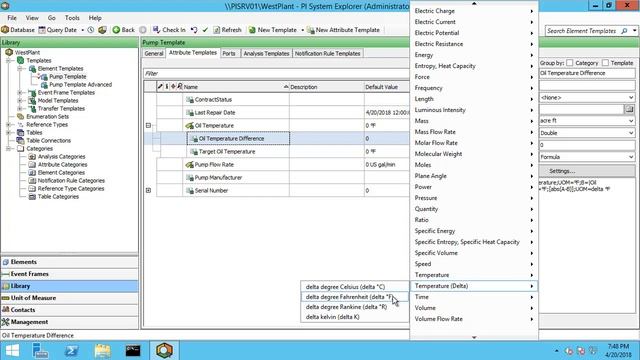Viewport: 640px width, 360px height.
Task: Click the Pump Flow Rate attribute icon
Action: pyautogui.click(x=189, y=164)
